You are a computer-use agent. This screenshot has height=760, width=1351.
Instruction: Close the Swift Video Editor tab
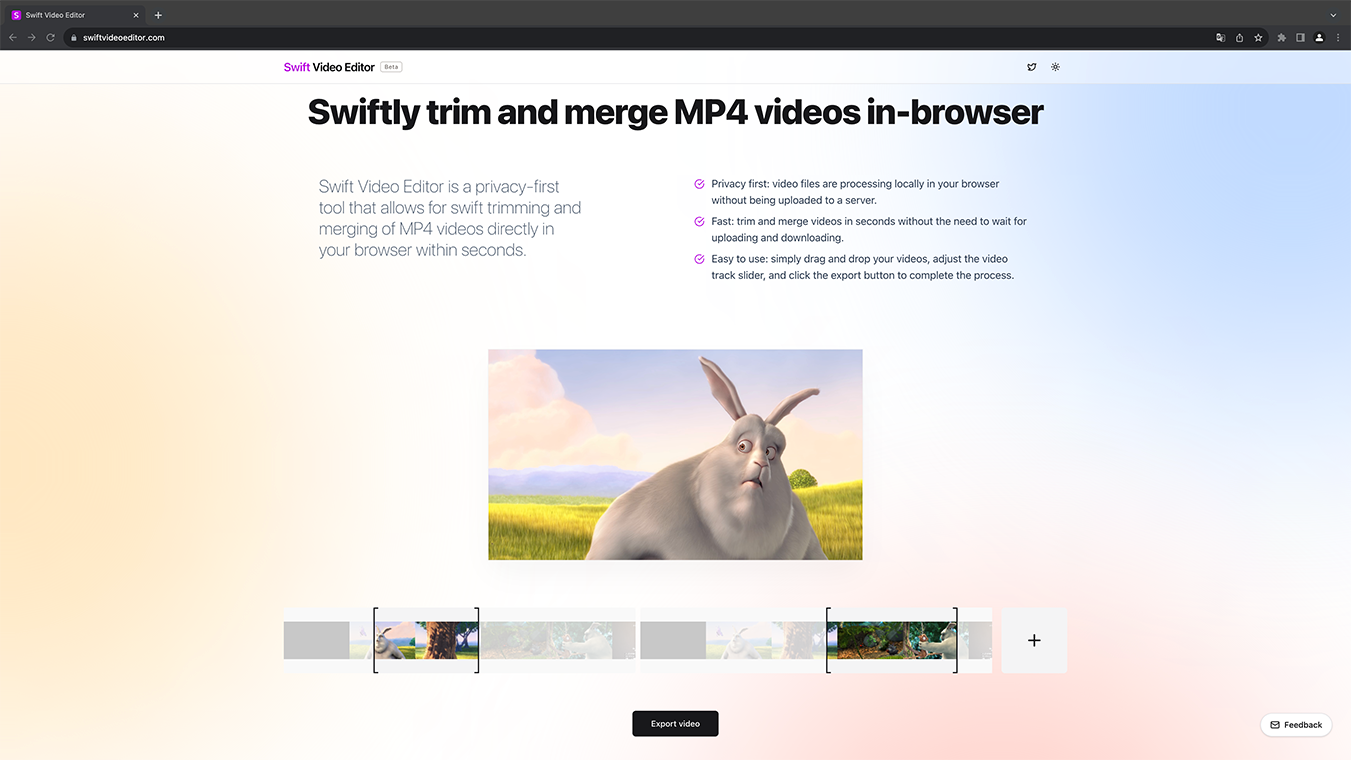coord(136,15)
